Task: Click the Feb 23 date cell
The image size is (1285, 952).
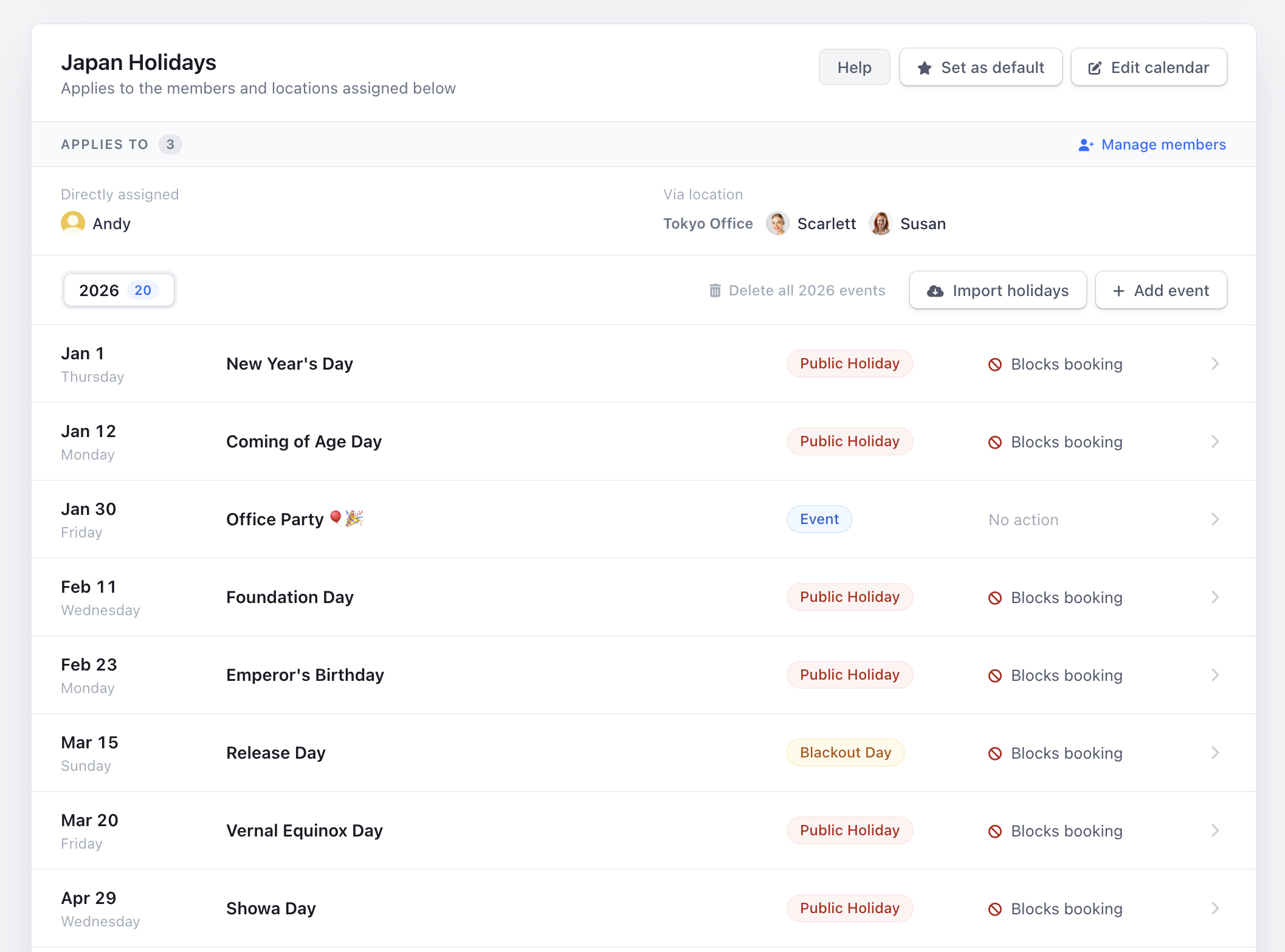Action: (89, 675)
